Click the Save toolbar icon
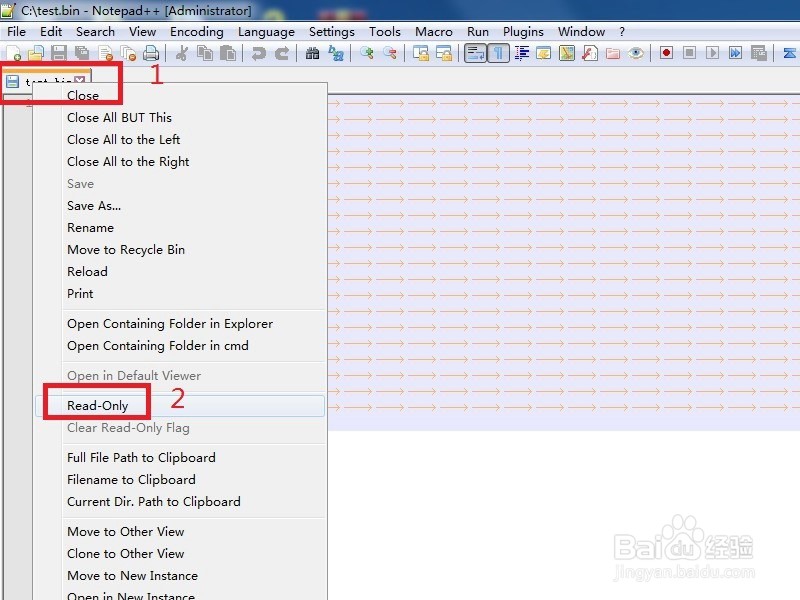800x600 pixels. pyautogui.click(x=59, y=53)
